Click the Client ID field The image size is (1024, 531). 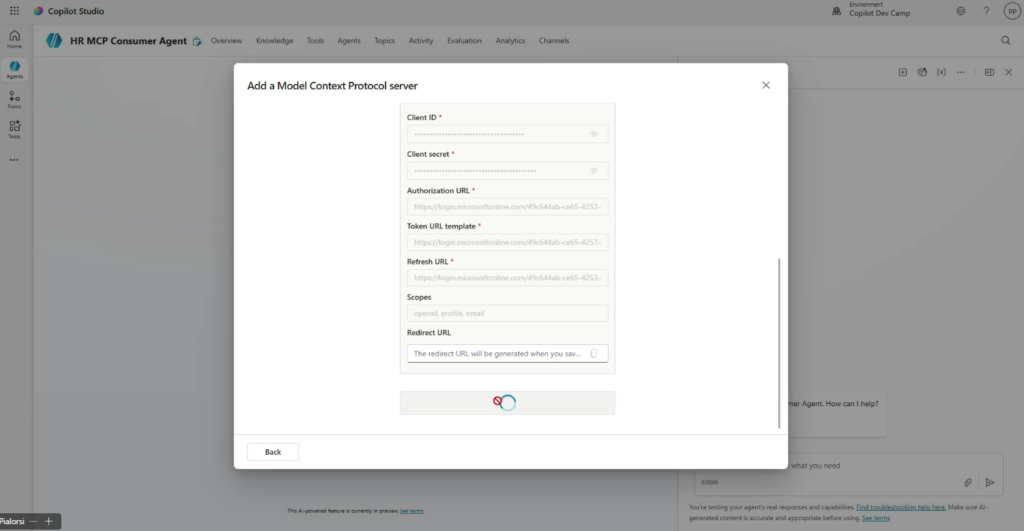(507, 134)
